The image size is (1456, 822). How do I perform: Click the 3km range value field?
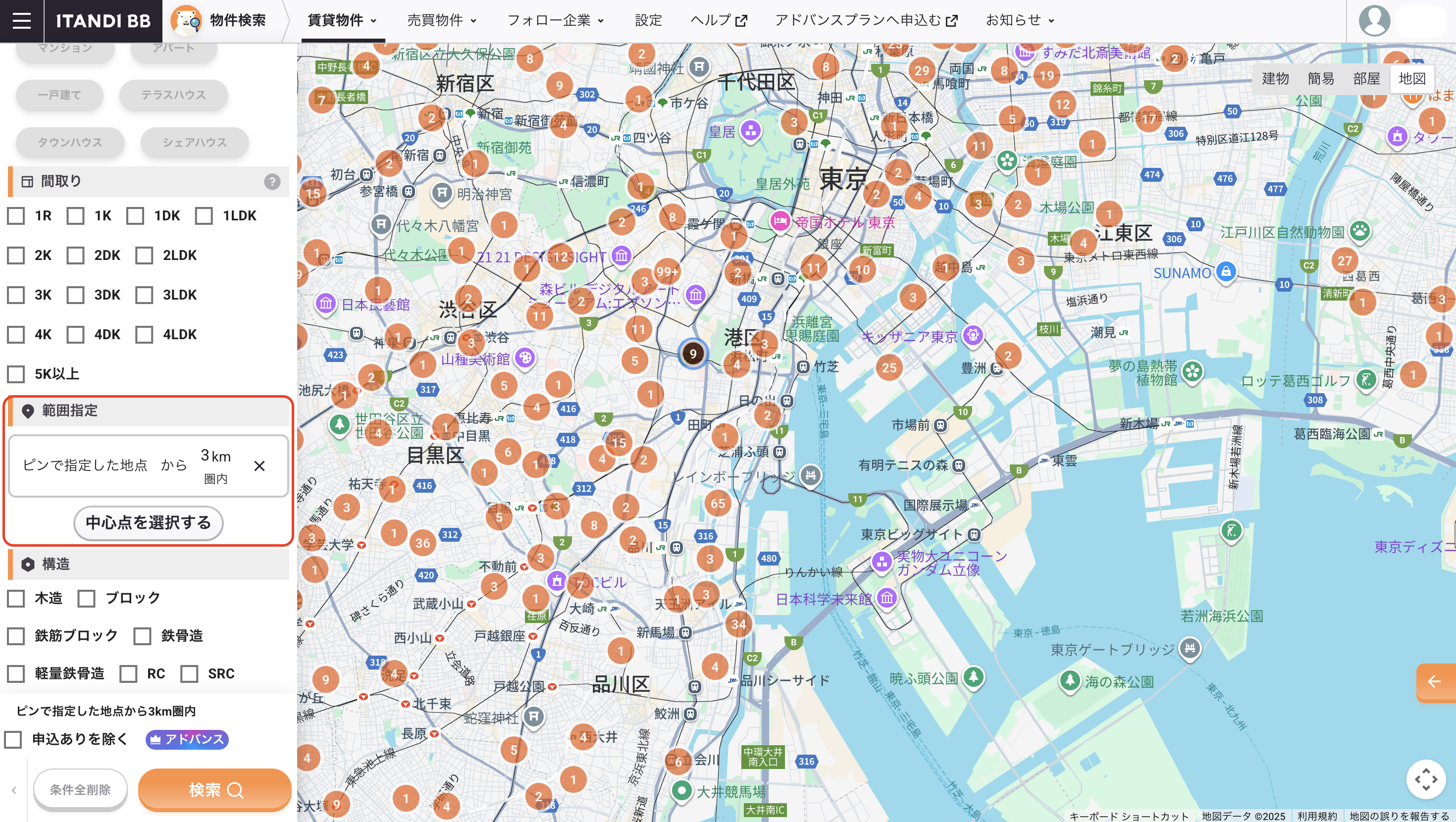click(x=216, y=466)
